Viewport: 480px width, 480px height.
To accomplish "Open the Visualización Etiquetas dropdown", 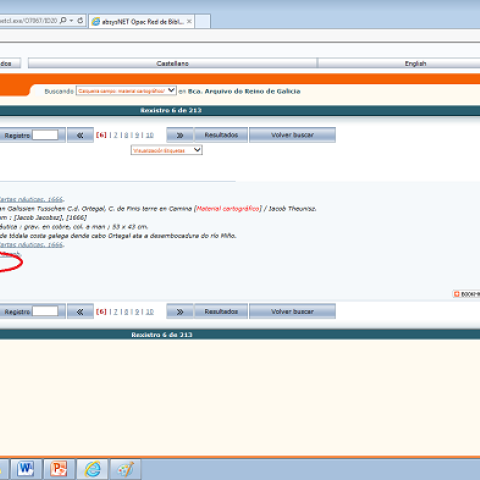I will coord(167,150).
